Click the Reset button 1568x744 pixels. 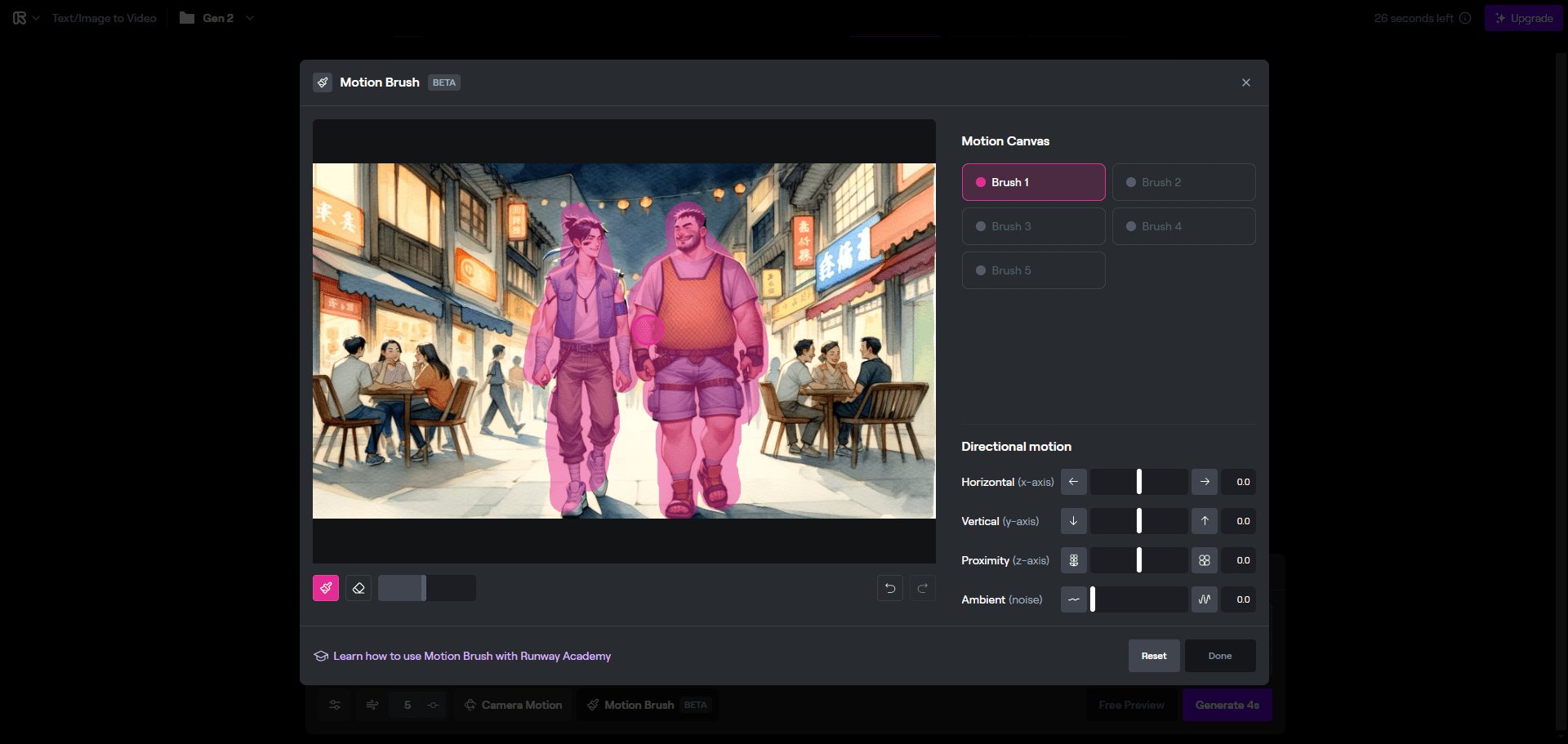coord(1154,656)
